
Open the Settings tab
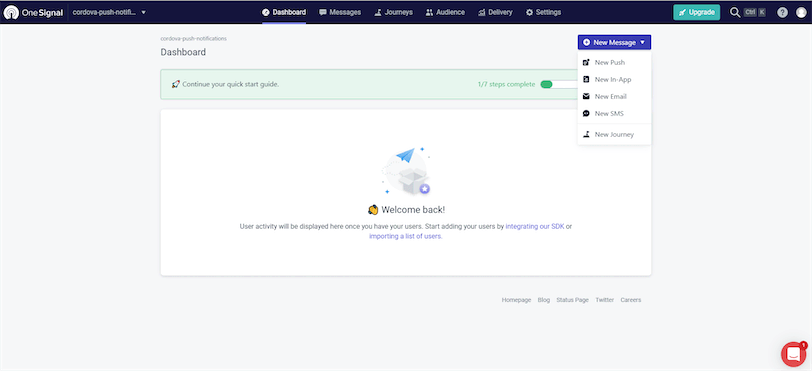coord(543,12)
